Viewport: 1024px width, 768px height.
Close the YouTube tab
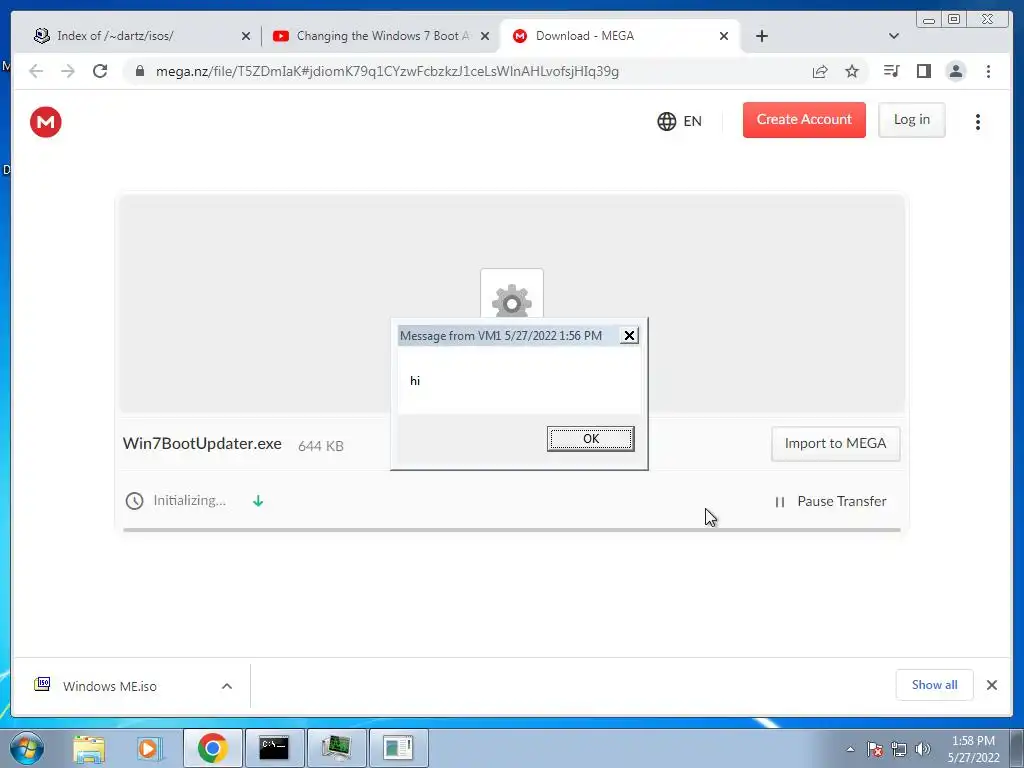(485, 36)
